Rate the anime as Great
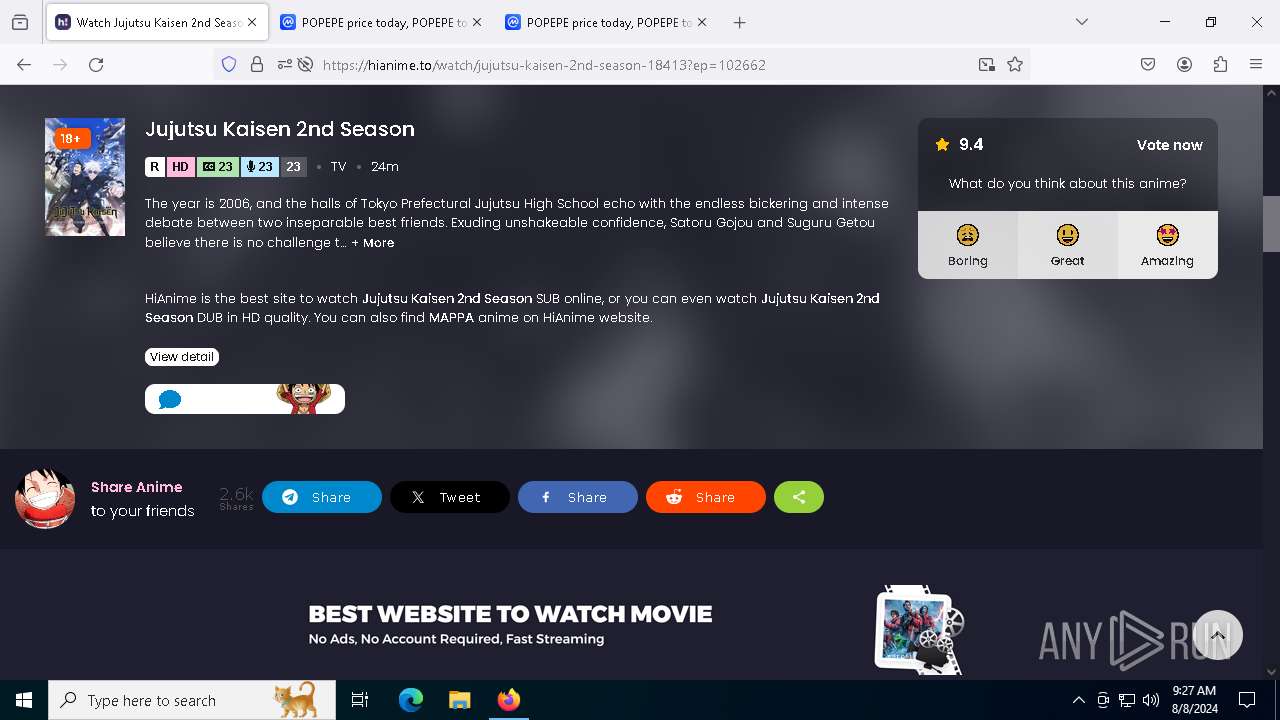1280x720 pixels. (x=1067, y=245)
